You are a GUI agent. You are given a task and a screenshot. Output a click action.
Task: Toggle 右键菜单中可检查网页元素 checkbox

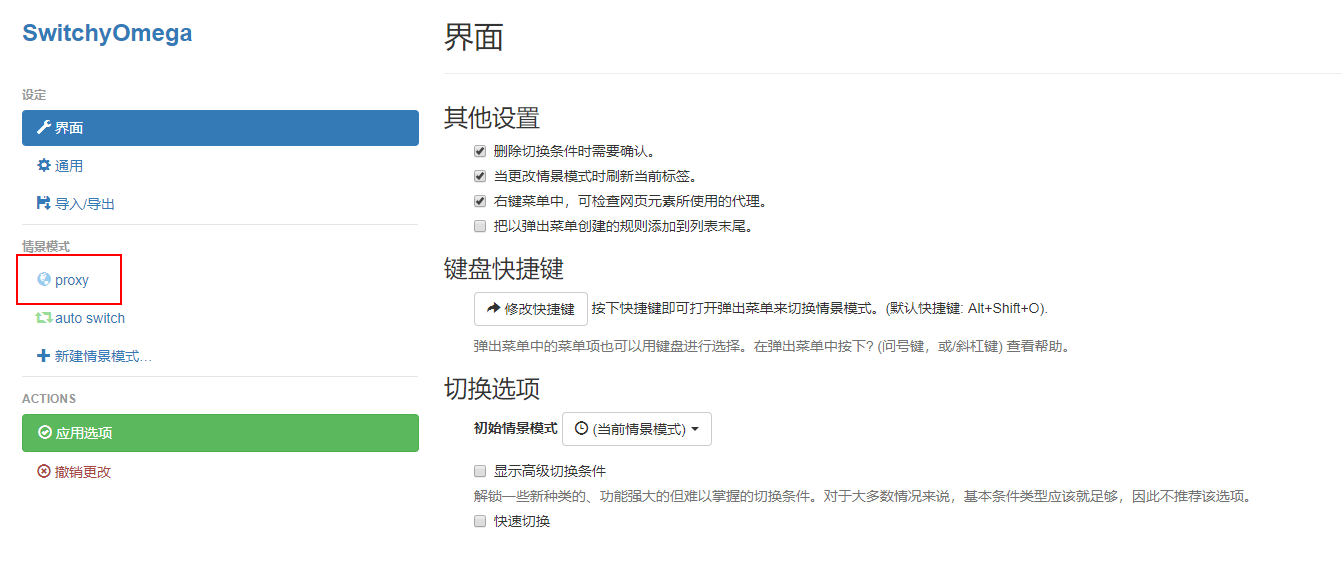(x=480, y=201)
